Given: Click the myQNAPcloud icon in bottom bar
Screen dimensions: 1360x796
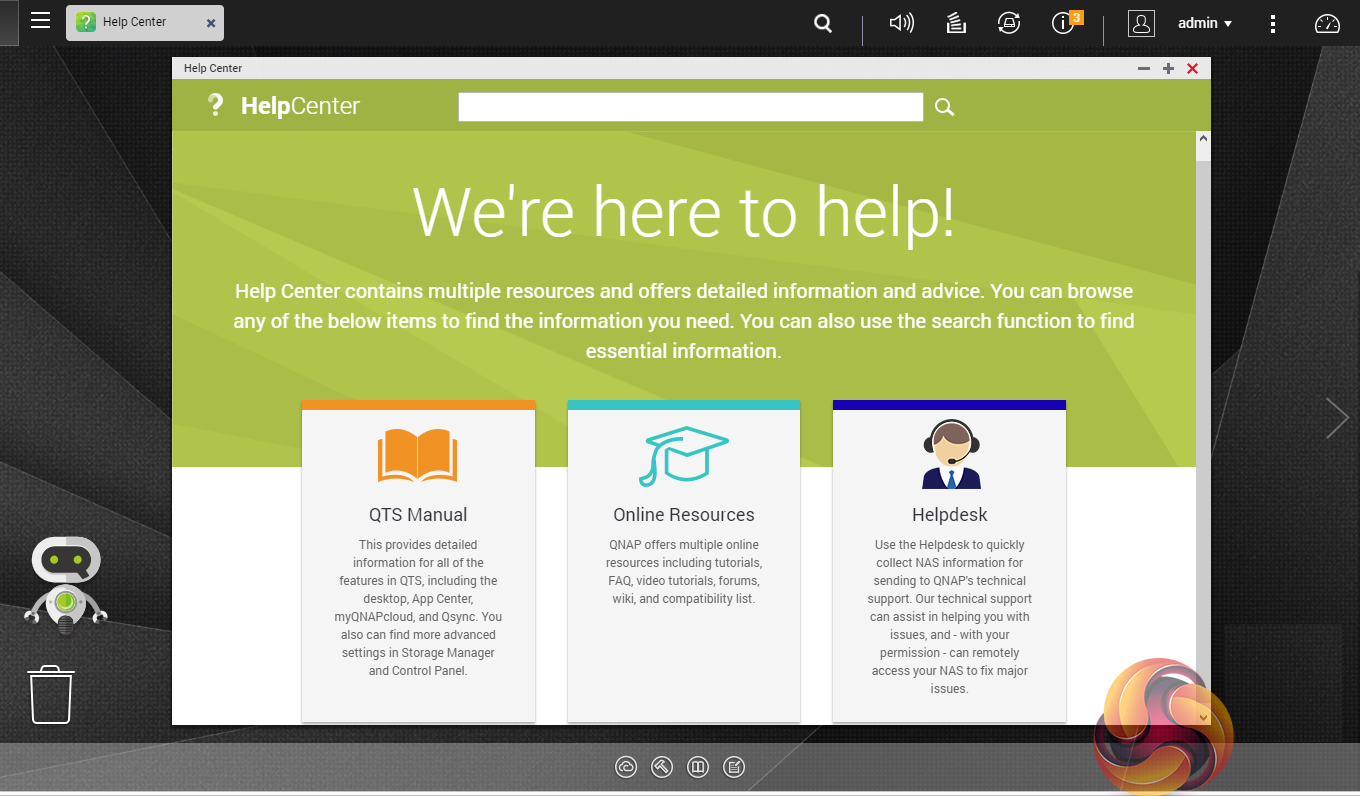Looking at the screenshot, I should [626, 767].
